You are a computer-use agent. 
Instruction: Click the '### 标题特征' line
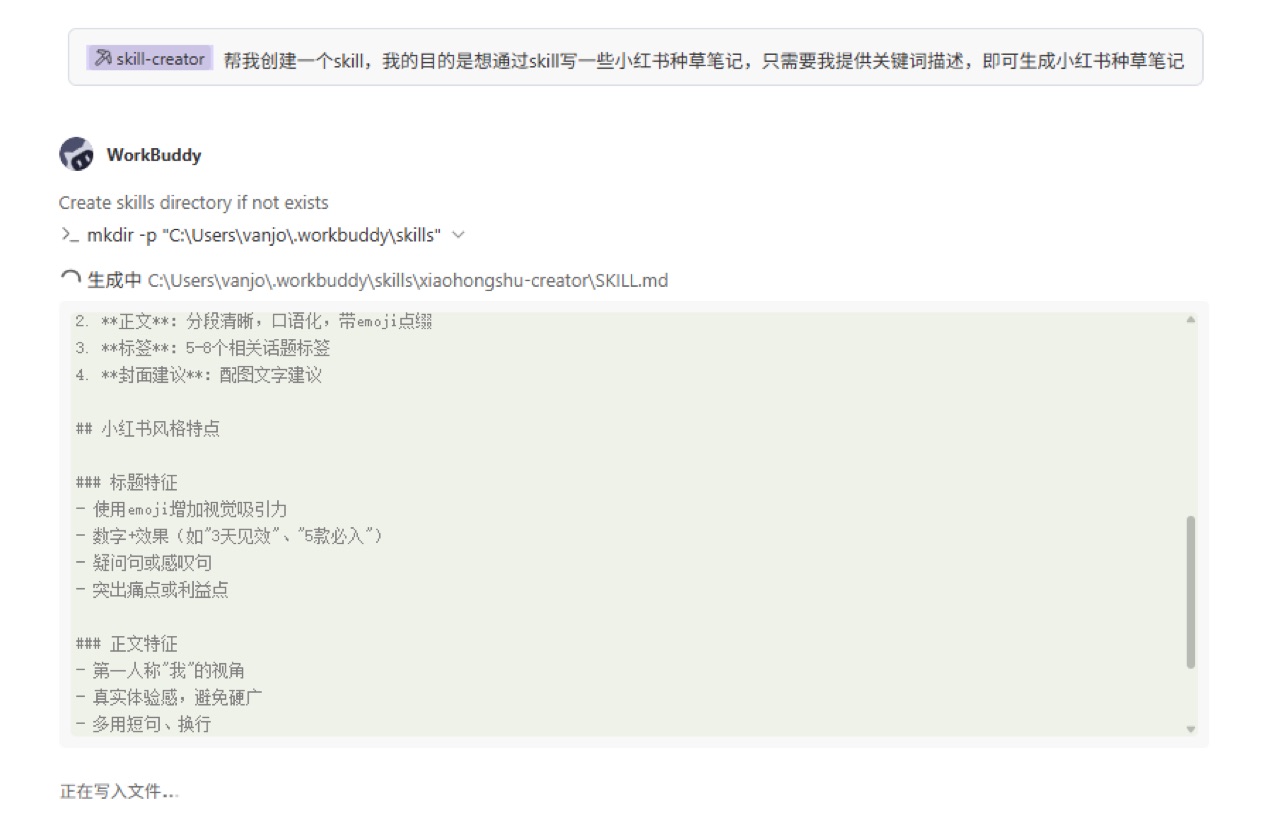coord(126,483)
